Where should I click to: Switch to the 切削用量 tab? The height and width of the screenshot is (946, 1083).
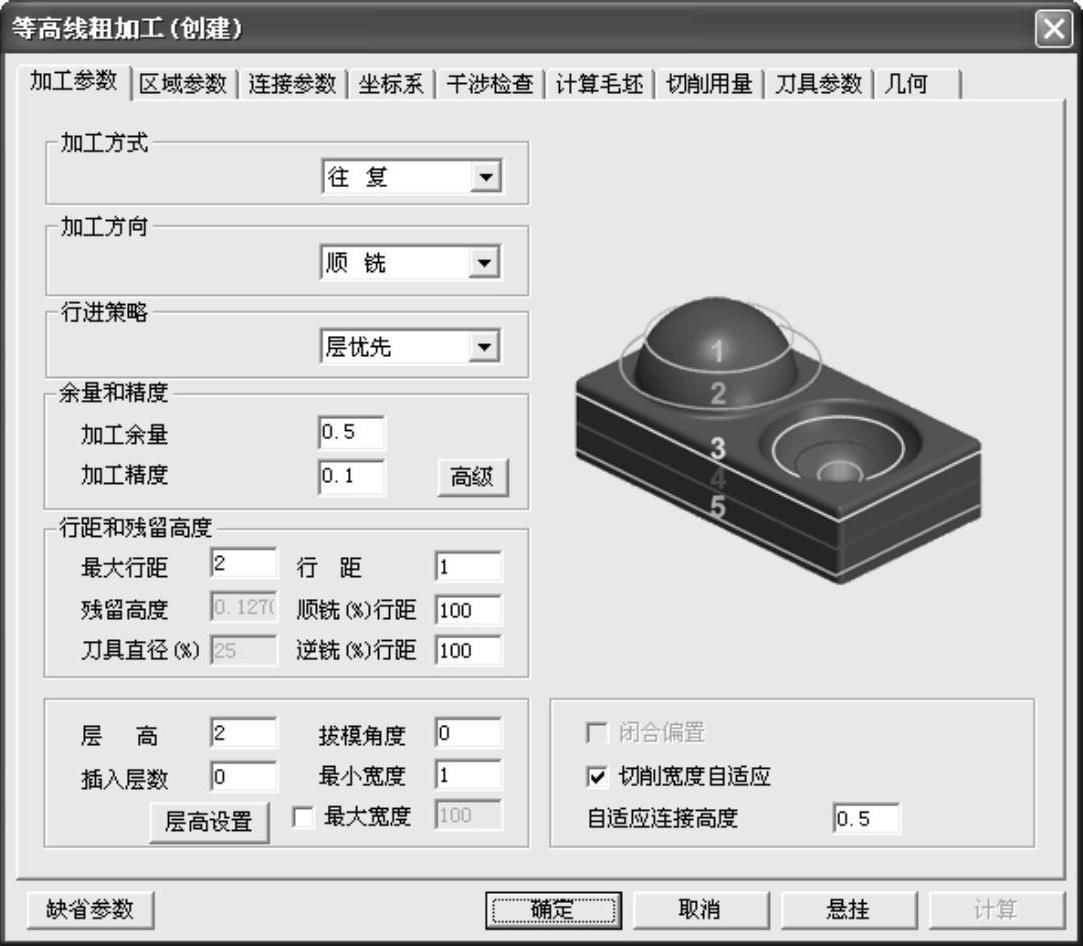point(709,84)
